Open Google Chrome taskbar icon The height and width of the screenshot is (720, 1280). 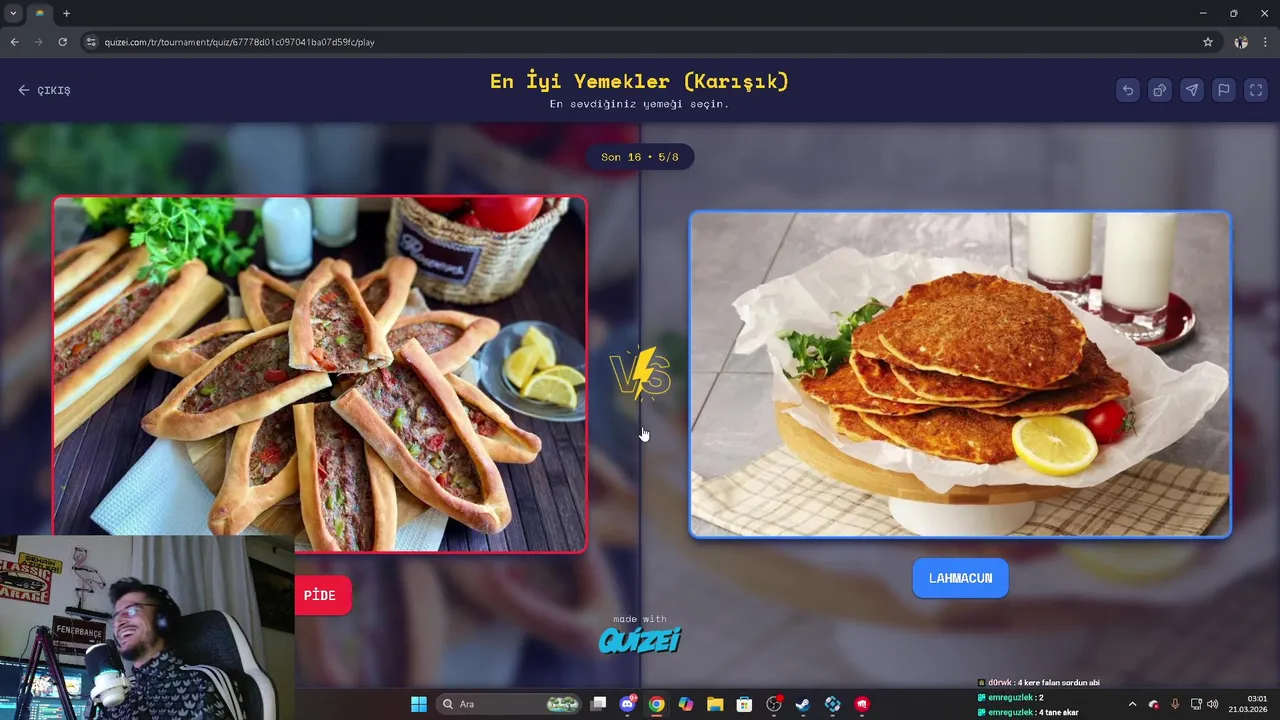pyautogui.click(x=656, y=704)
